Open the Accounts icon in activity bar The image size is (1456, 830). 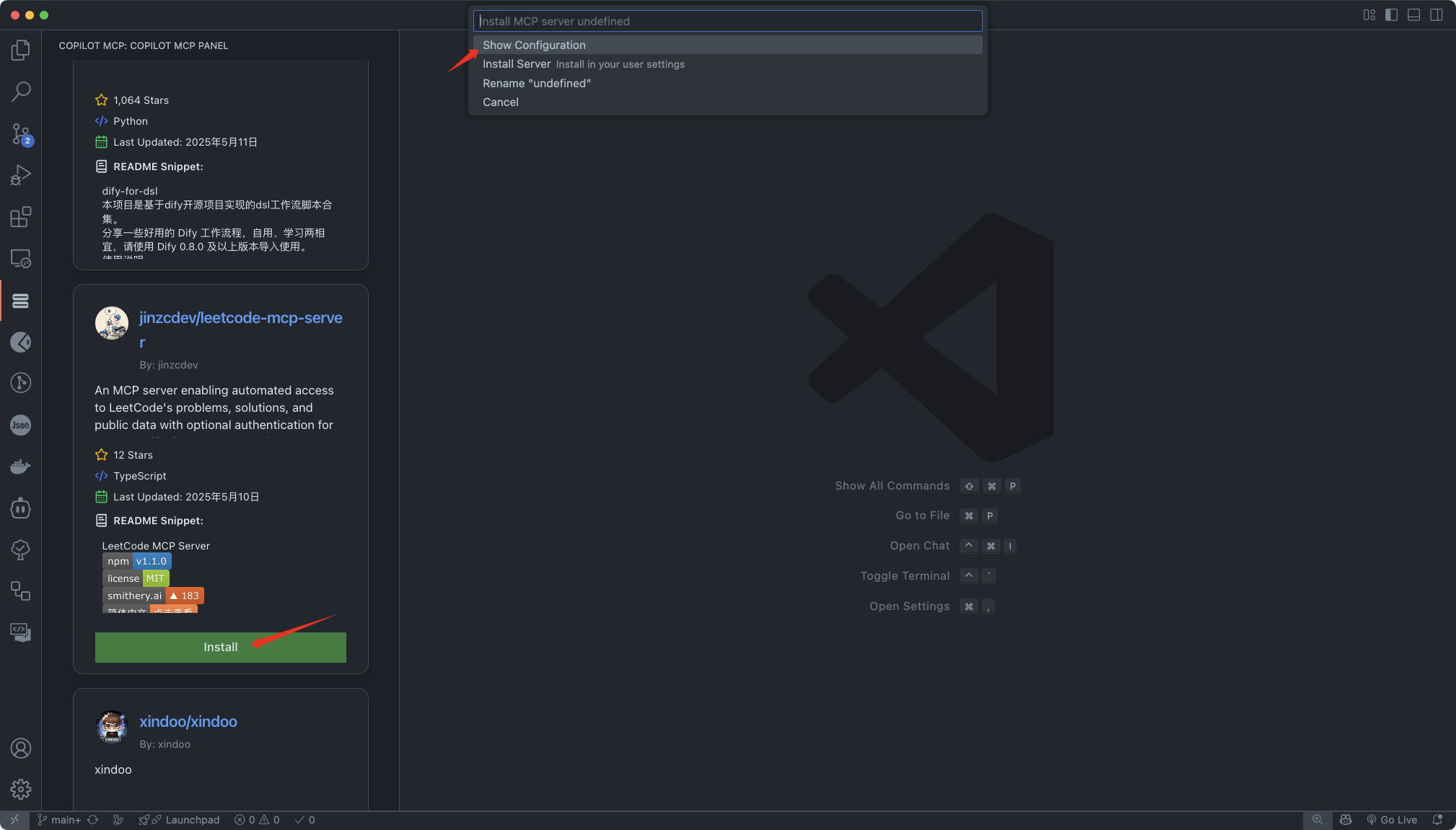point(21,748)
